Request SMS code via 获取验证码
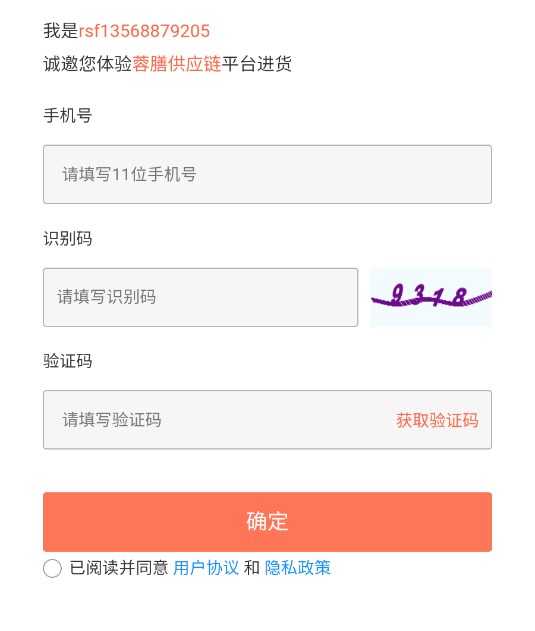 click(437, 420)
